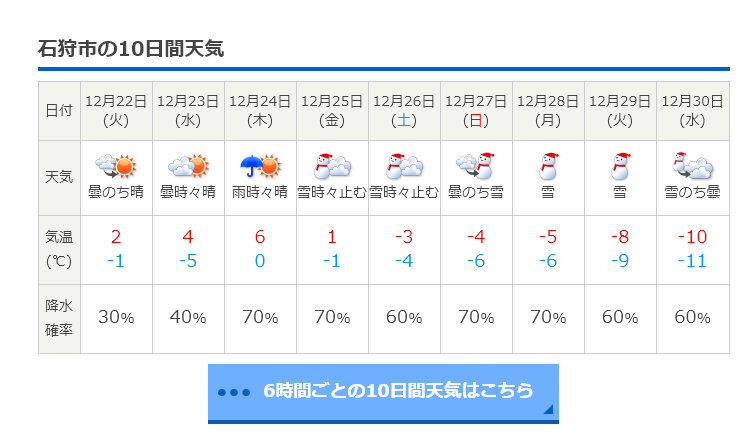744x441 pixels.
Task: Click the 70% precipitation cell for 12月24日
Action: pyautogui.click(x=260, y=319)
